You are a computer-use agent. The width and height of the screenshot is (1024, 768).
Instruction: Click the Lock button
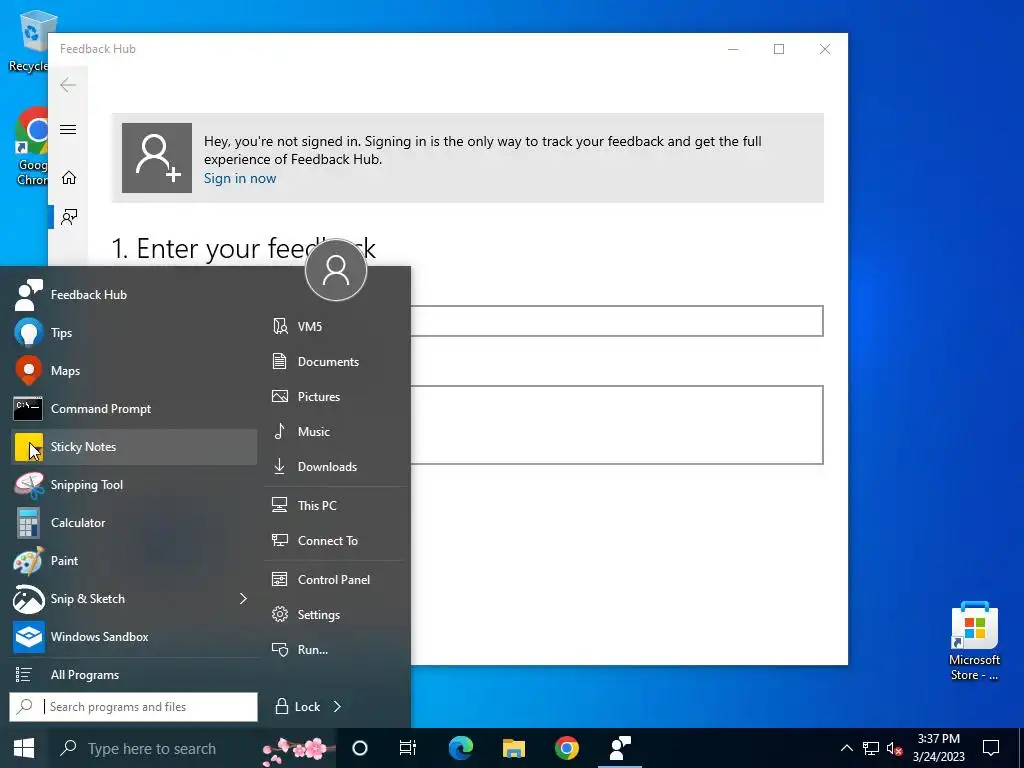pos(296,707)
